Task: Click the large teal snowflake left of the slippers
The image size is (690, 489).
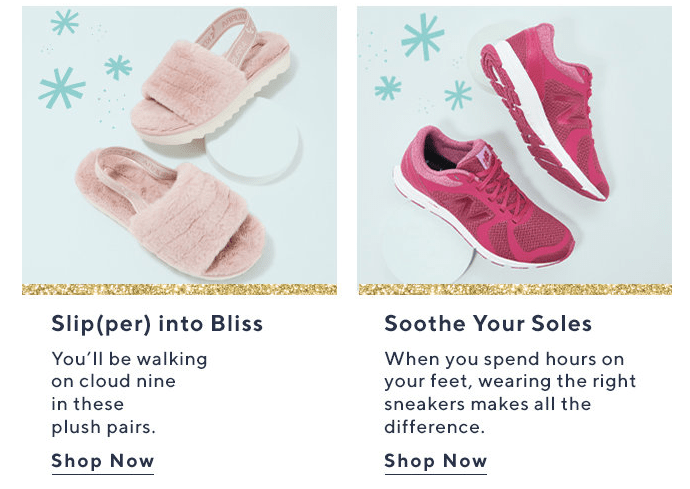Action: [61, 88]
